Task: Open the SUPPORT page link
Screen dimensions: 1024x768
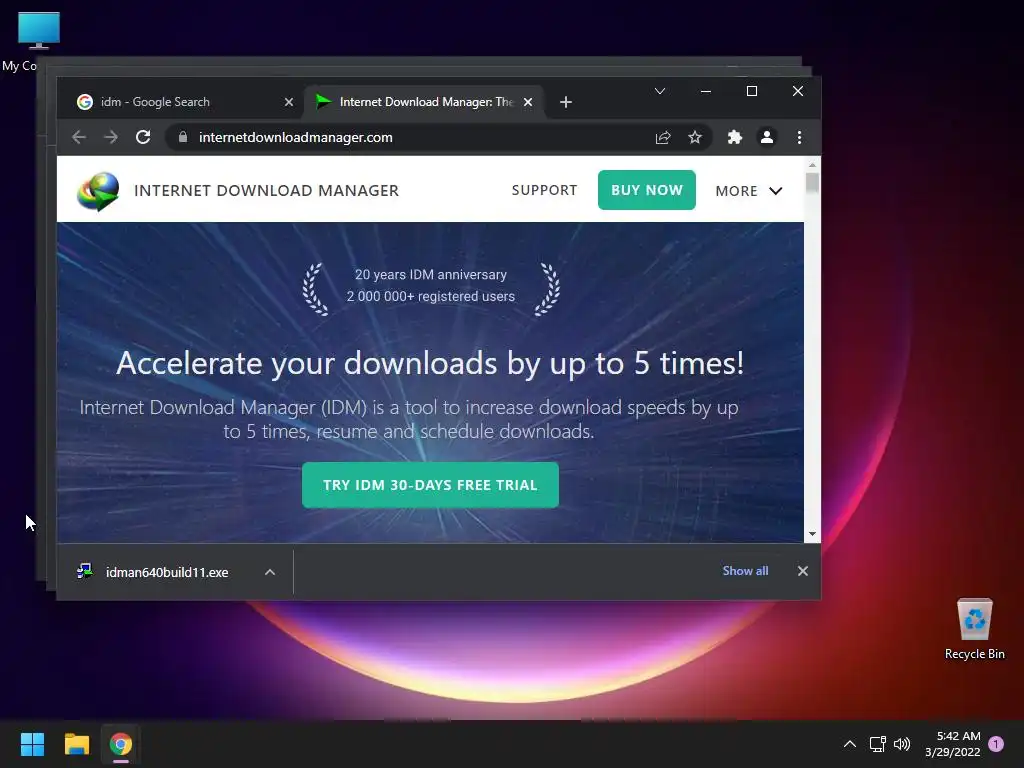Action: point(545,190)
